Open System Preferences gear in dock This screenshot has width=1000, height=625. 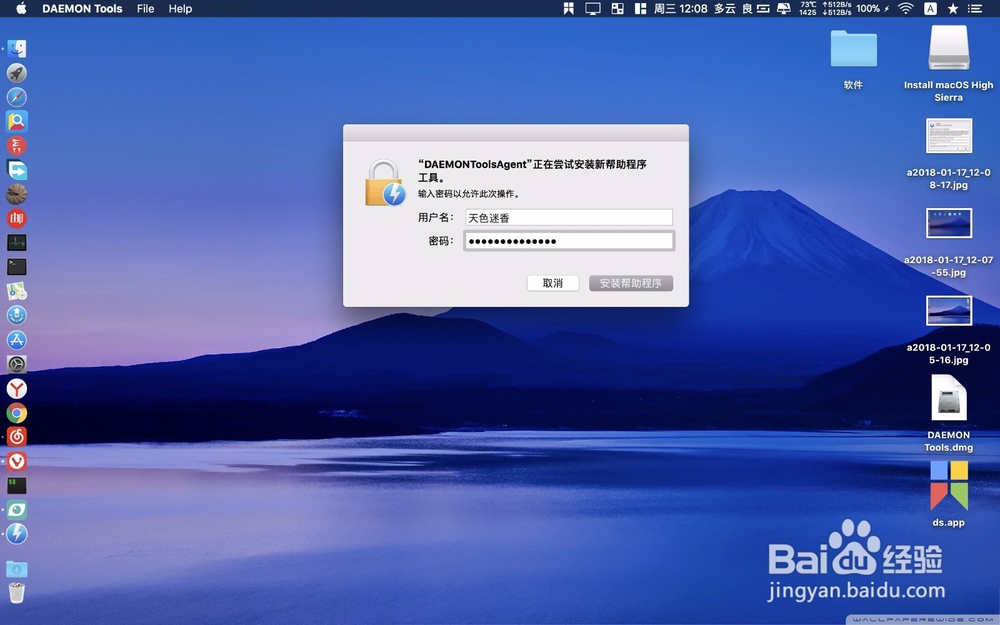pos(17,364)
